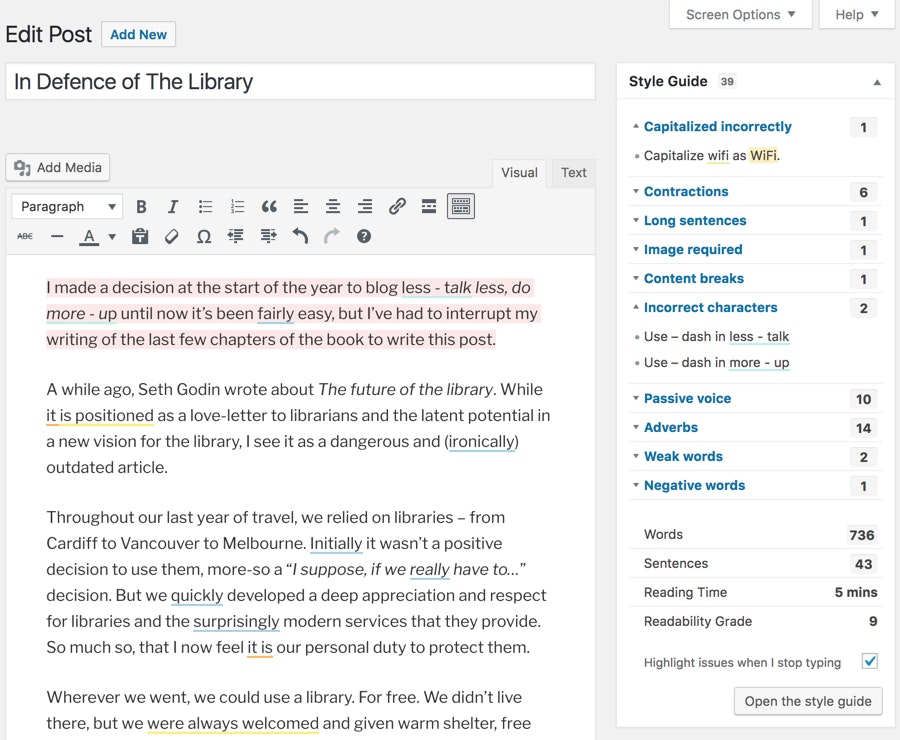Apply strikethrough formatting

coord(24,236)
